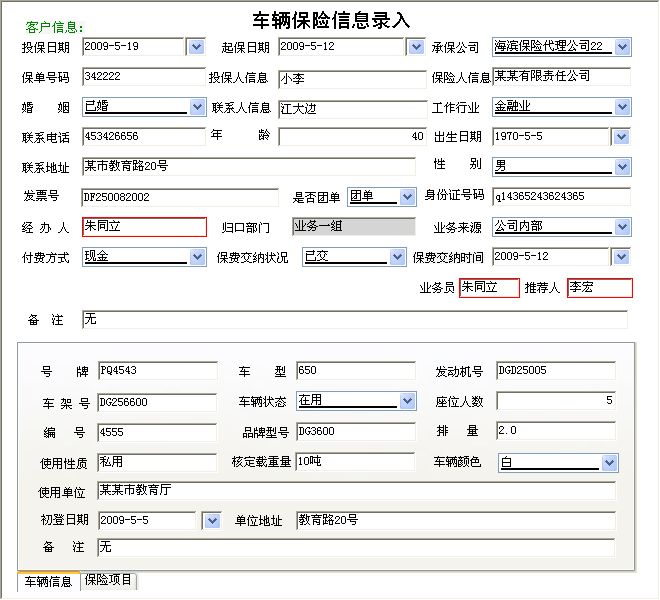
Task: Focus the 推荐人 field with 李宏
Action: pos(599,288)
